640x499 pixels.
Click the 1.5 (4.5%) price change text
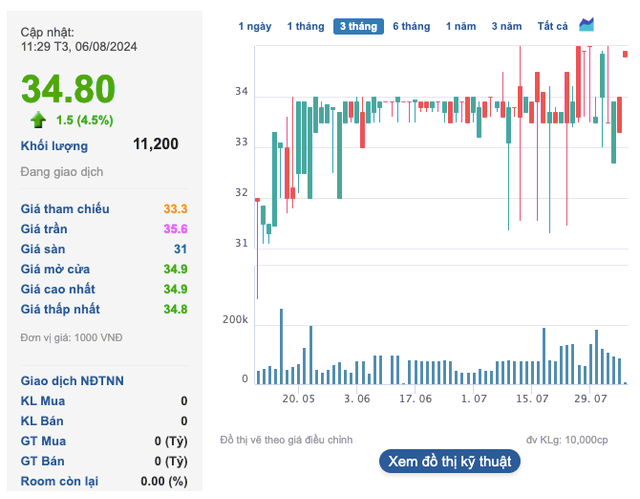click(x=84, y=120)
